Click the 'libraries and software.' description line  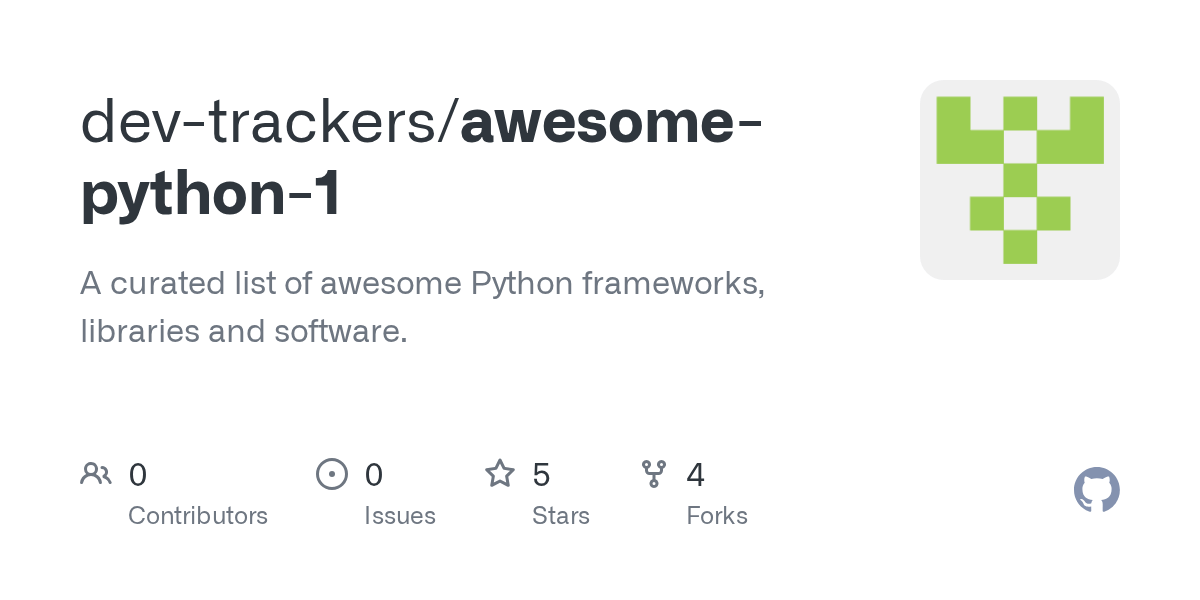point(244,331)
